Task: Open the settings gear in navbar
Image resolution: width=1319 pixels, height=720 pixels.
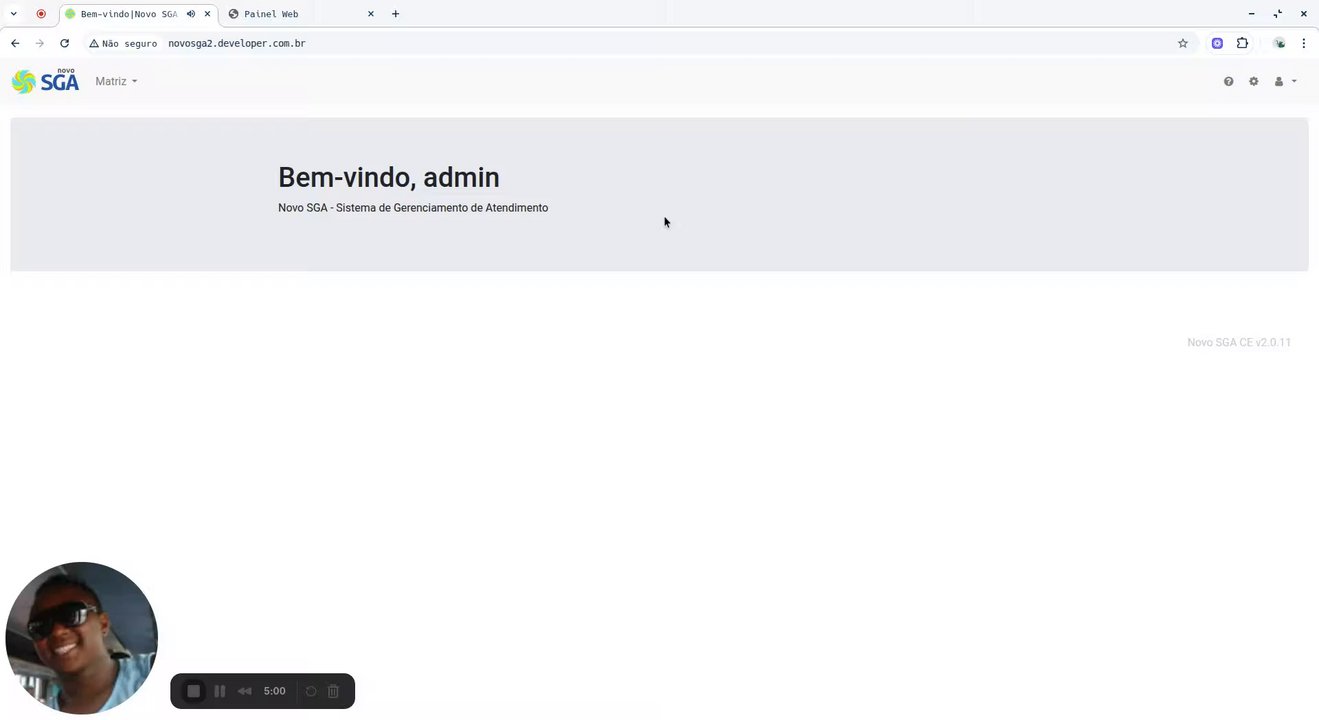Action: tap(1253, 82)
